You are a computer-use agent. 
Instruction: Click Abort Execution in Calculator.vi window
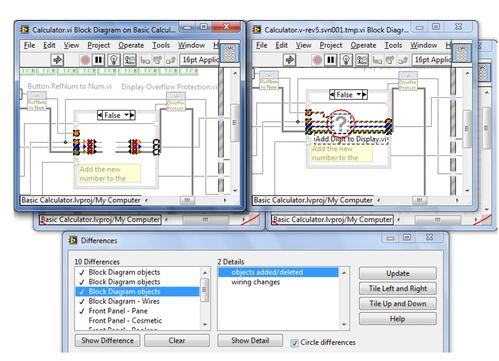click(x=85, y=60)
